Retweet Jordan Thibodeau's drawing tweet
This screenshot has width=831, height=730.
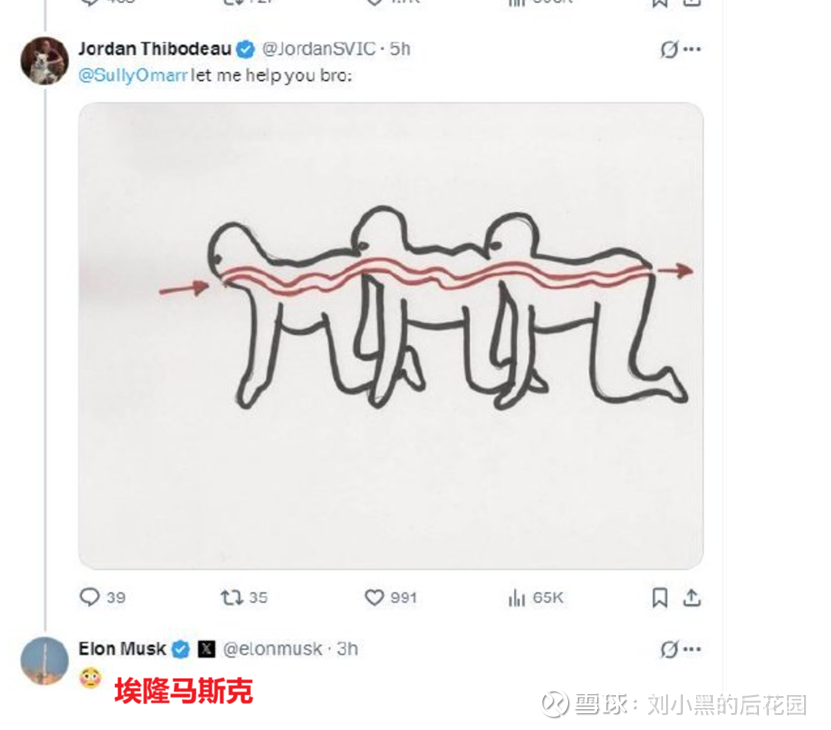click(232, 597)
